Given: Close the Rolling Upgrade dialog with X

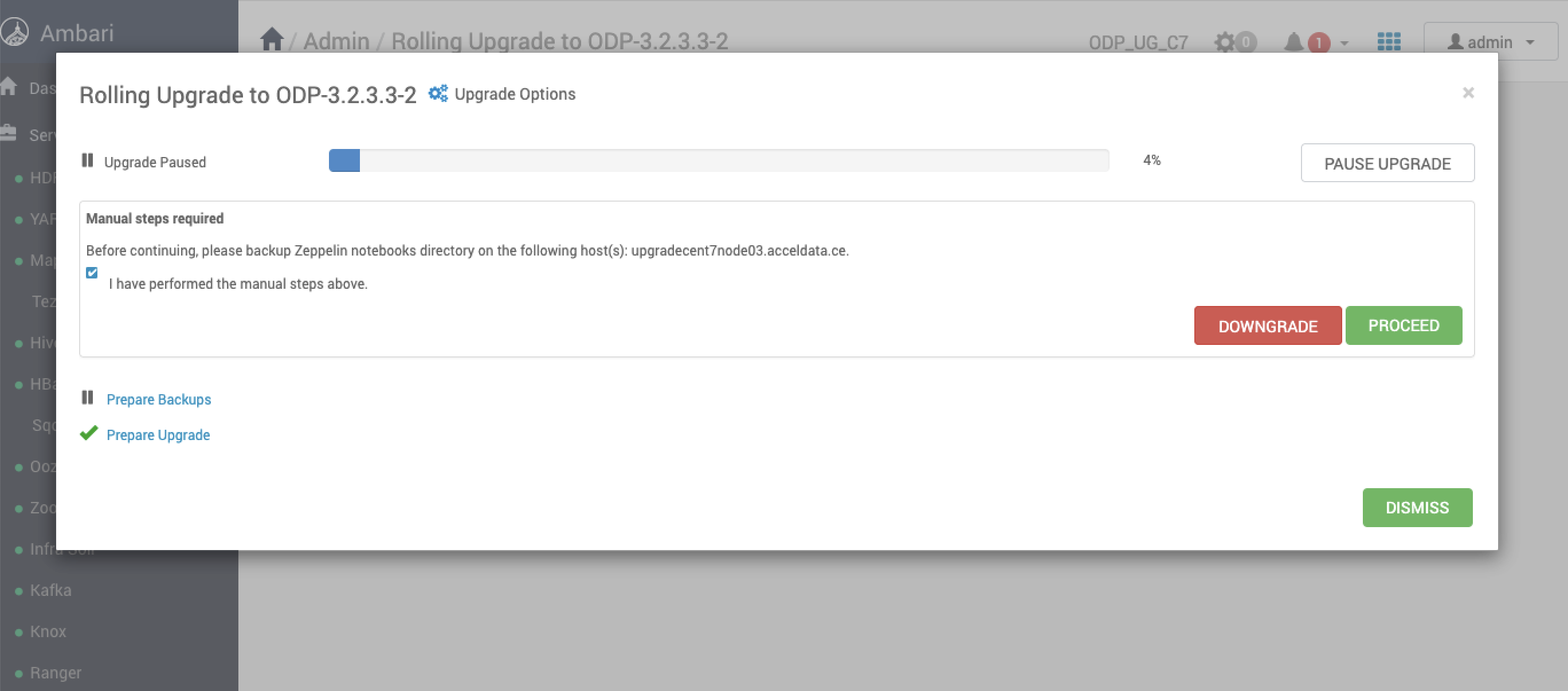Looking at the screenshot, I should pyautogui.click(x=1468, y=93).
